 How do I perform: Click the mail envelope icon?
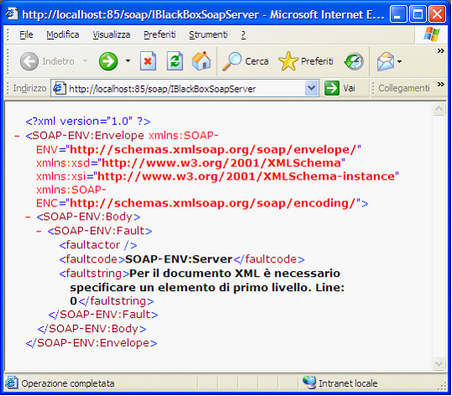[x=385, y=62]
